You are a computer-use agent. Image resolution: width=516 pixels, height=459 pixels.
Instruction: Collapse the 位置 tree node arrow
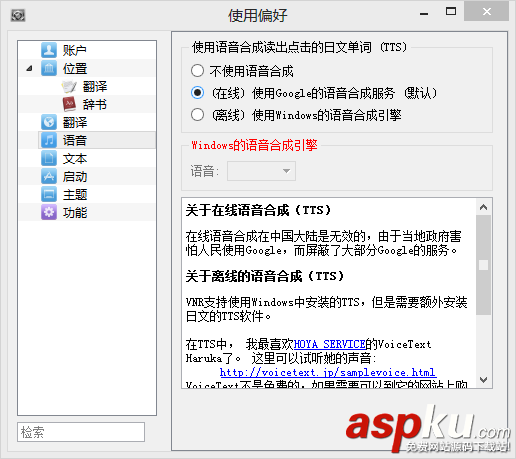tap(29, 69)
